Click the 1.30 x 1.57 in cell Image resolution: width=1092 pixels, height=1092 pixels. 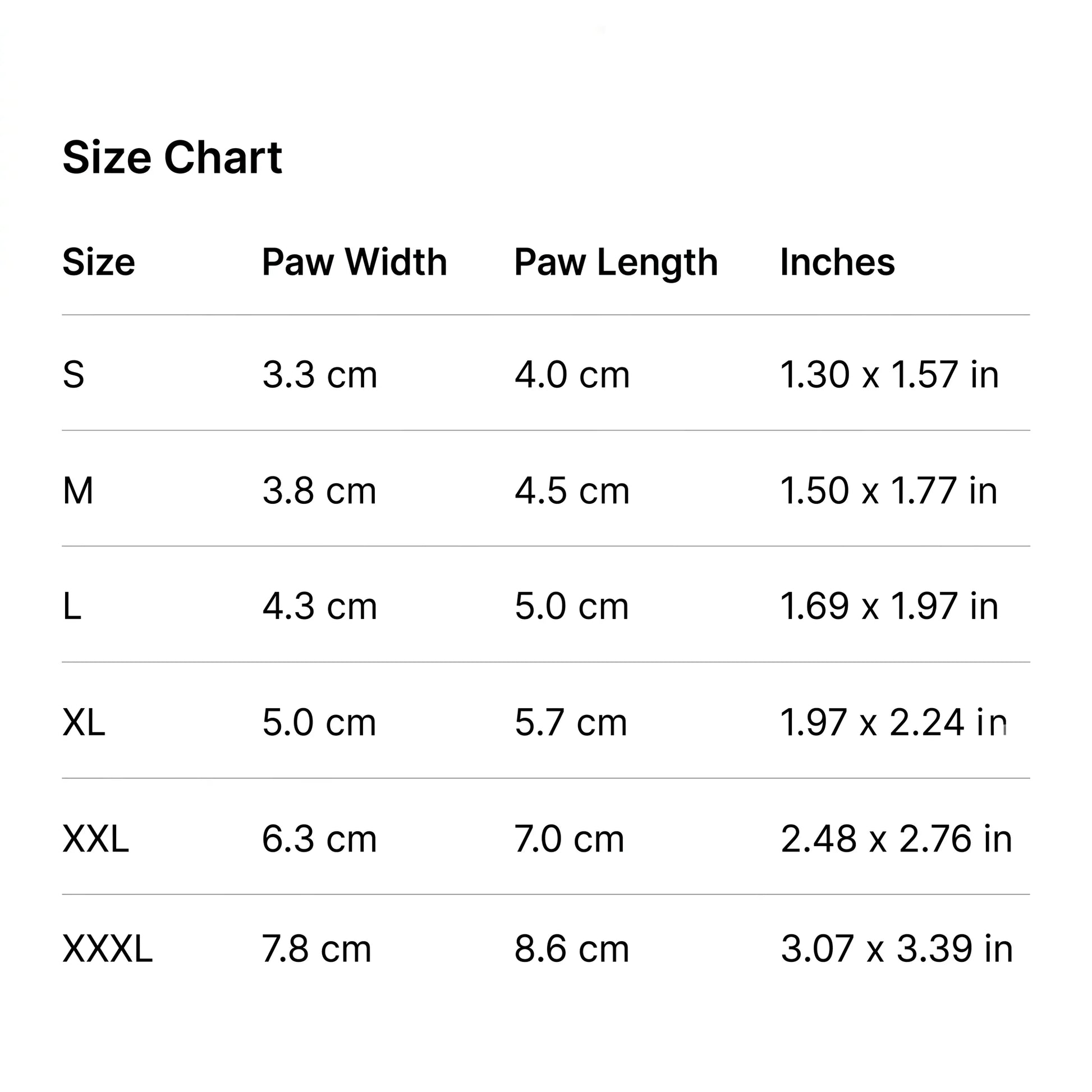[x=889, y=374]
